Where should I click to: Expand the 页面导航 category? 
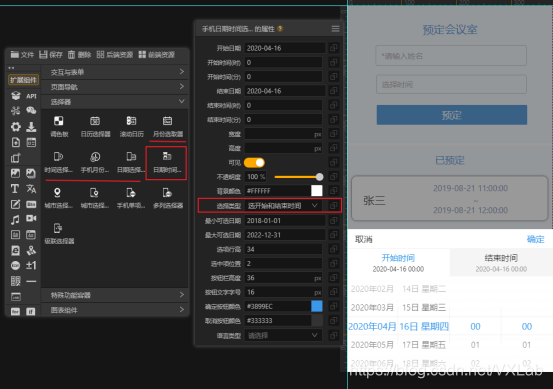click(115, 87)
